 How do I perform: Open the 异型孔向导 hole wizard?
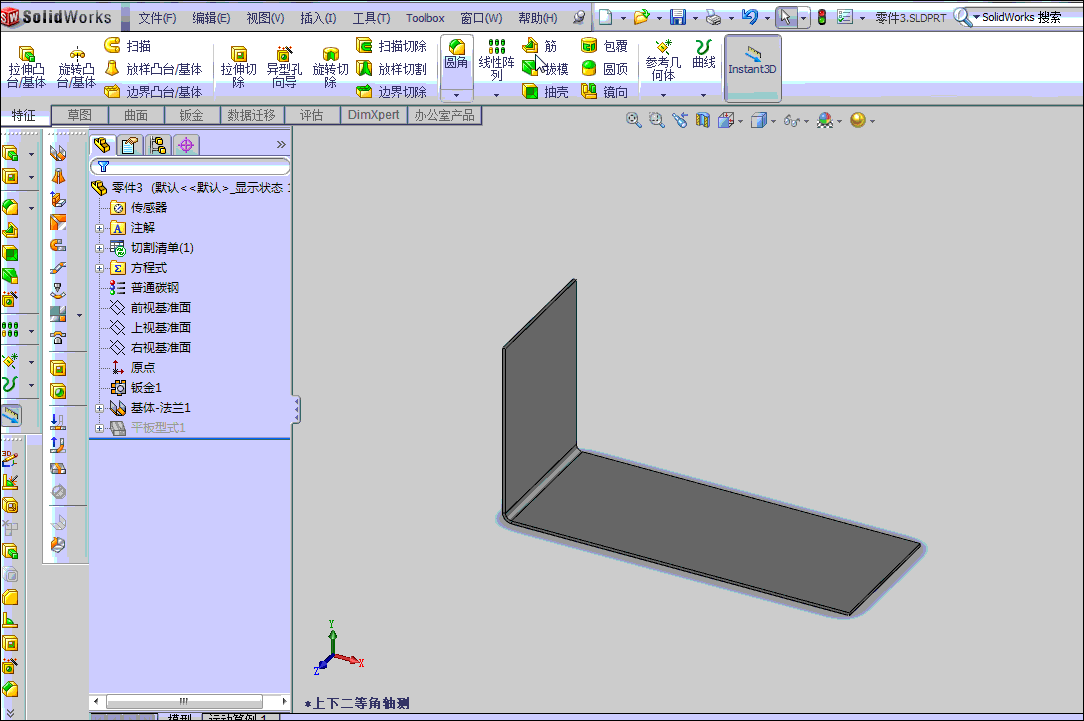(x=284, y=67)
